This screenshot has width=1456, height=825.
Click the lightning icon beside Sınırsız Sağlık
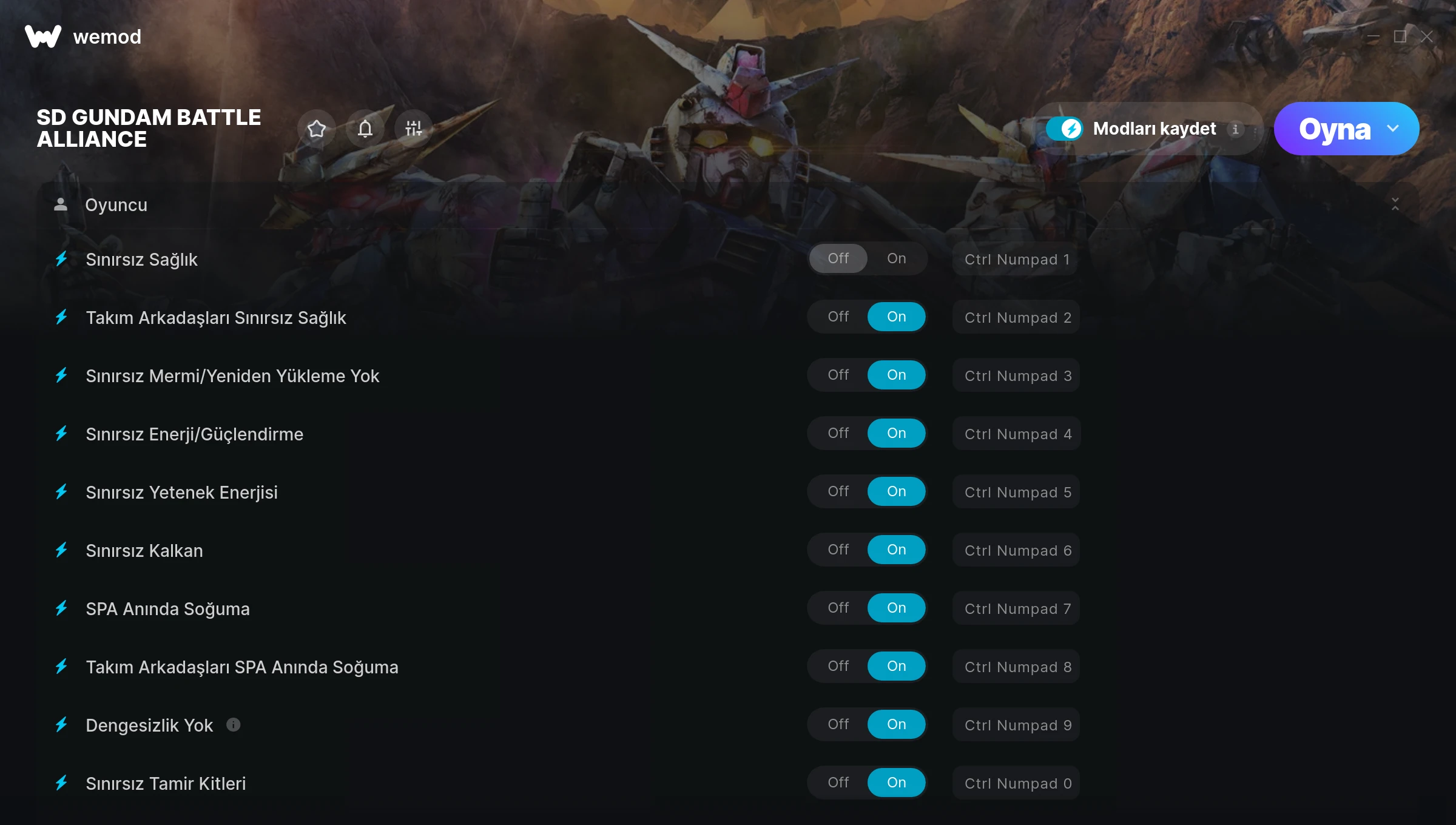(x=61, y=259)
